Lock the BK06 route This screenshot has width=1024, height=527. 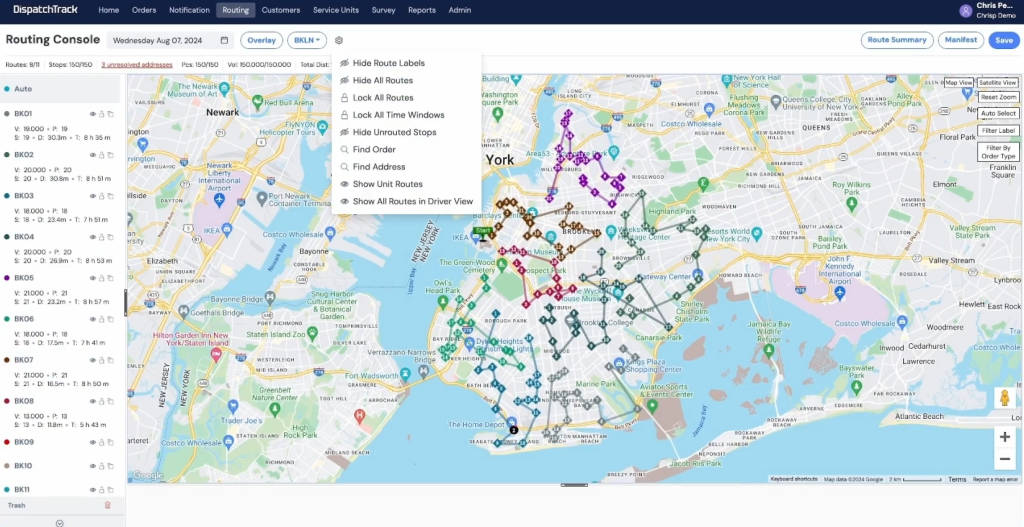point(101,319)
